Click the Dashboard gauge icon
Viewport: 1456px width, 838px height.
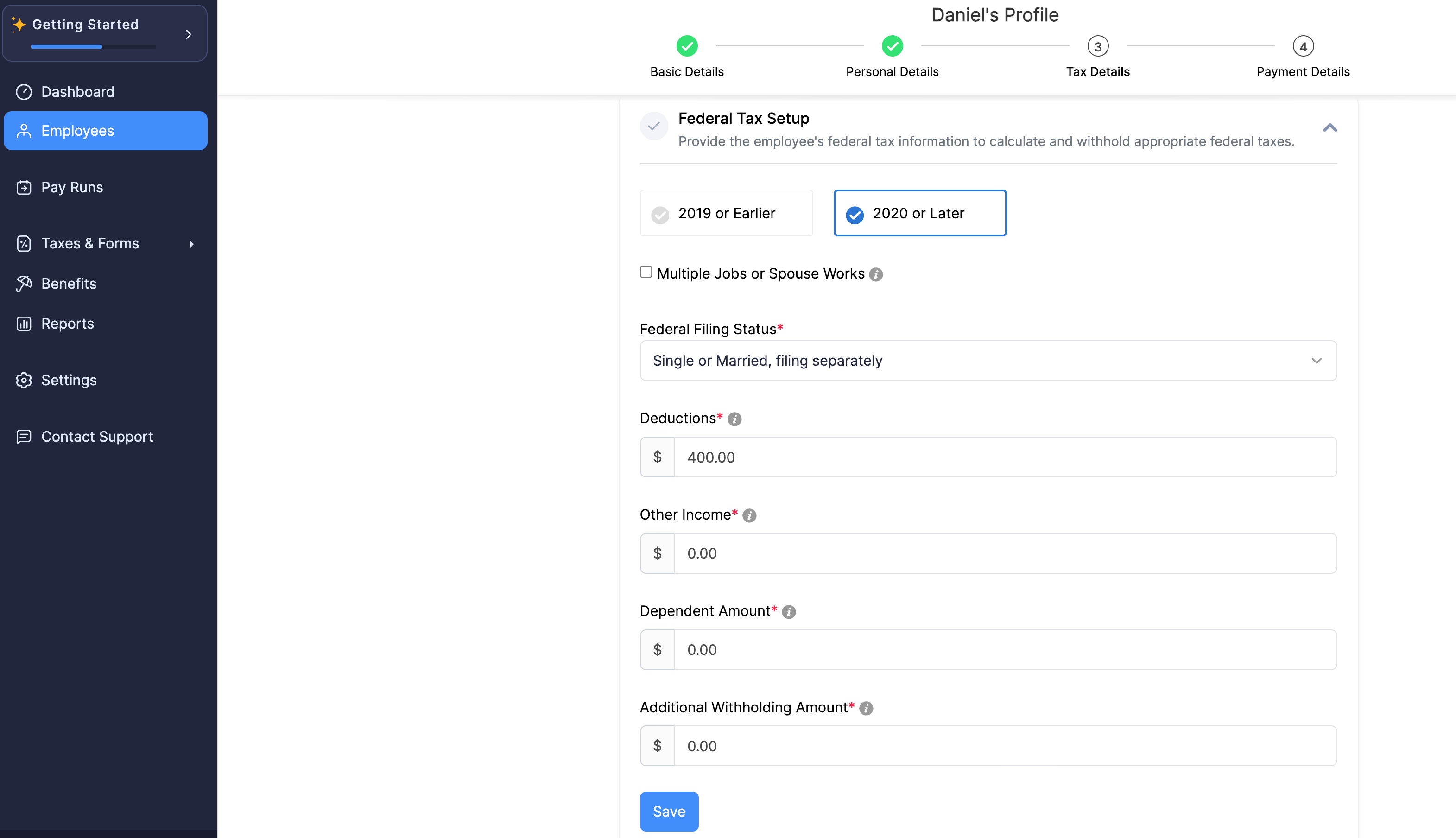click(x=24, y=92)
